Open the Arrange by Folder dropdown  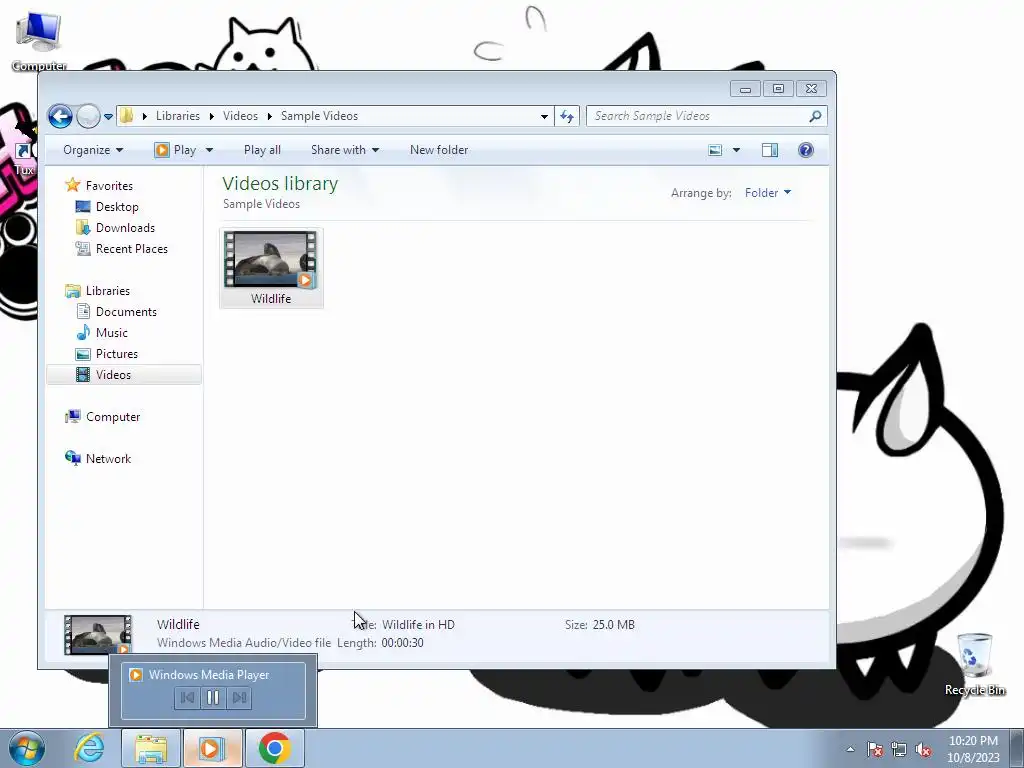pyautogui.click(x=768, y=193)
